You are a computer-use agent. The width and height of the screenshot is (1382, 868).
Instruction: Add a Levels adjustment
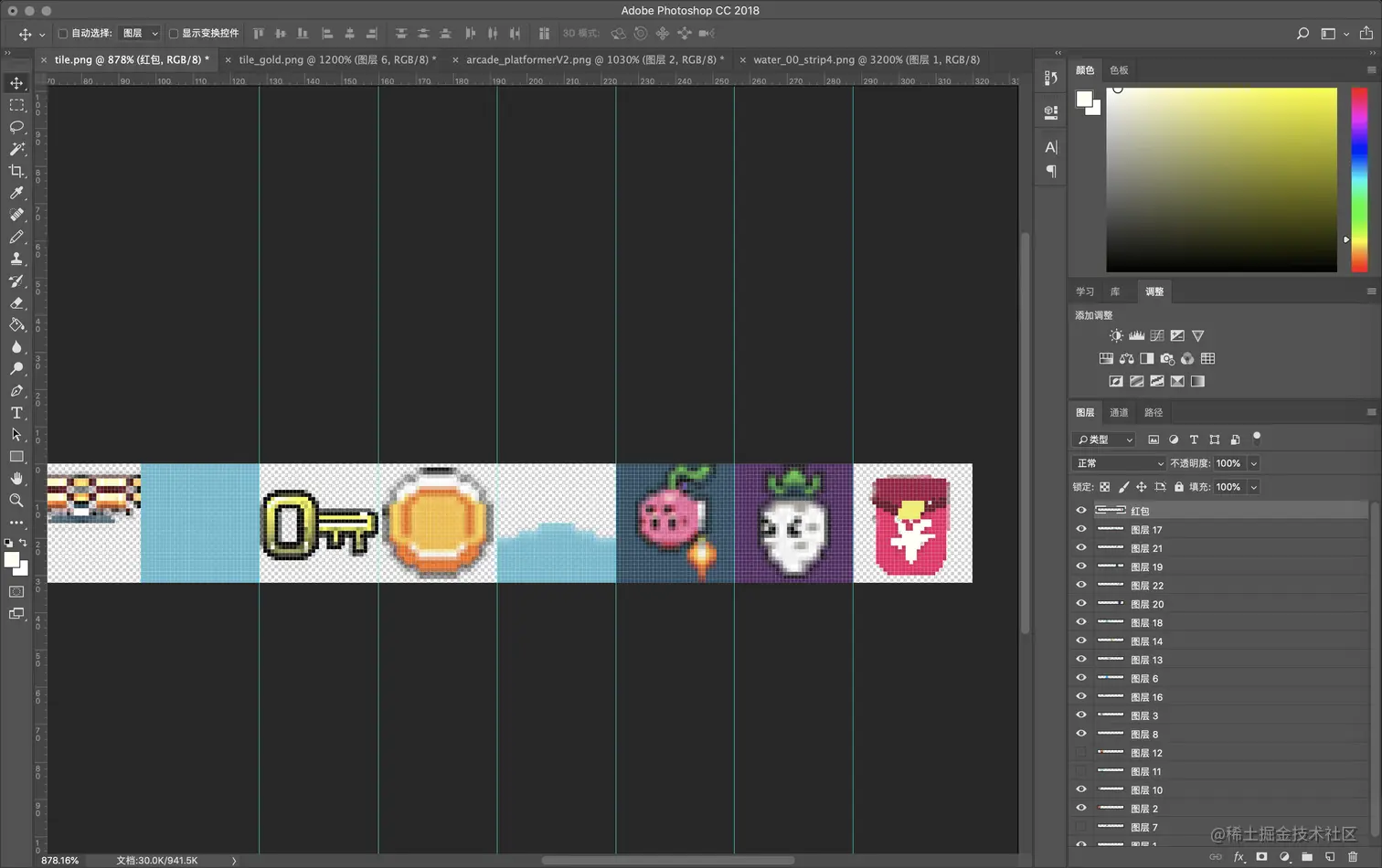1136,336
